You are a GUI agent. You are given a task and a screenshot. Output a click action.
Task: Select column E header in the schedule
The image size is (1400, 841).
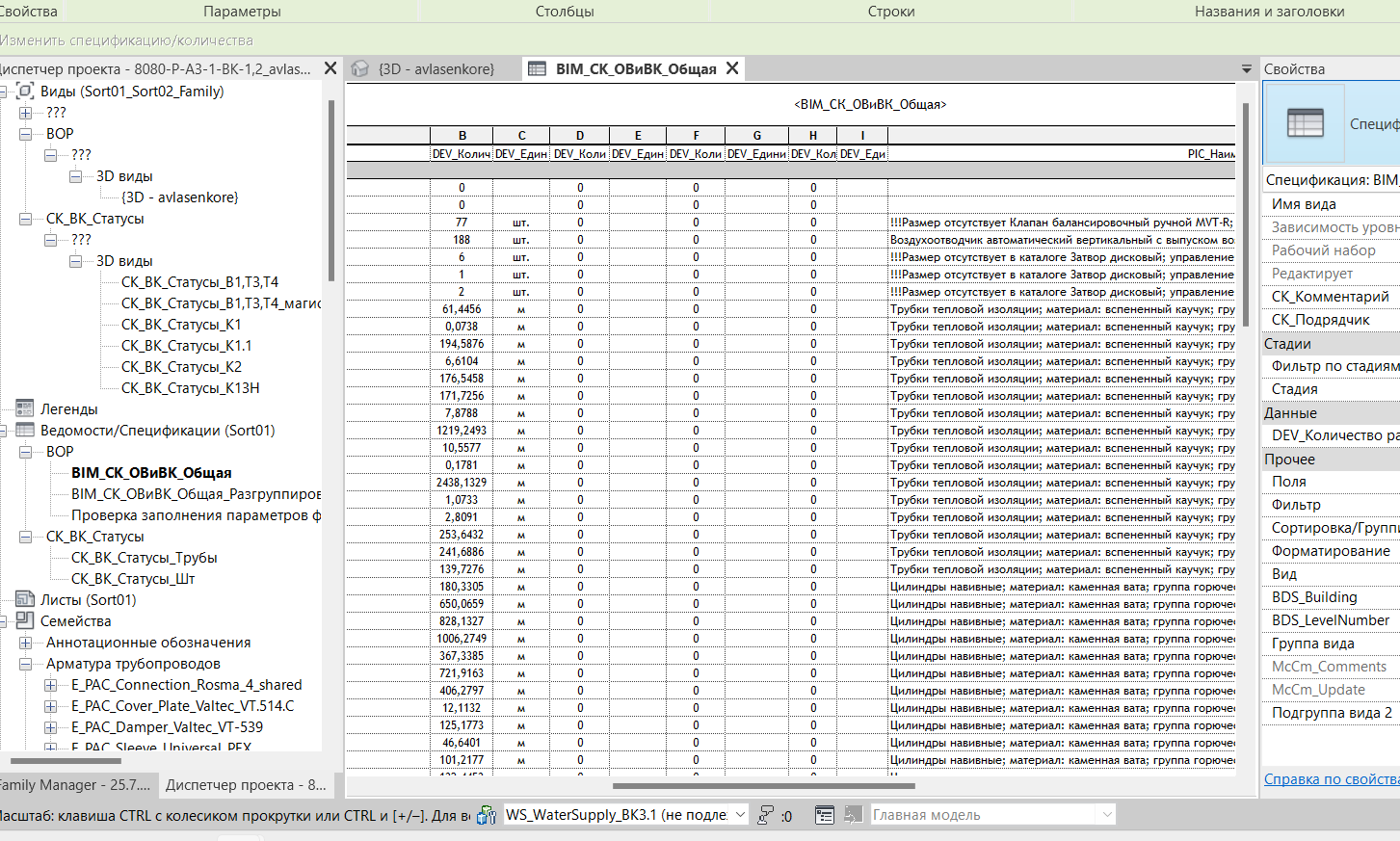tap(638, 136)
